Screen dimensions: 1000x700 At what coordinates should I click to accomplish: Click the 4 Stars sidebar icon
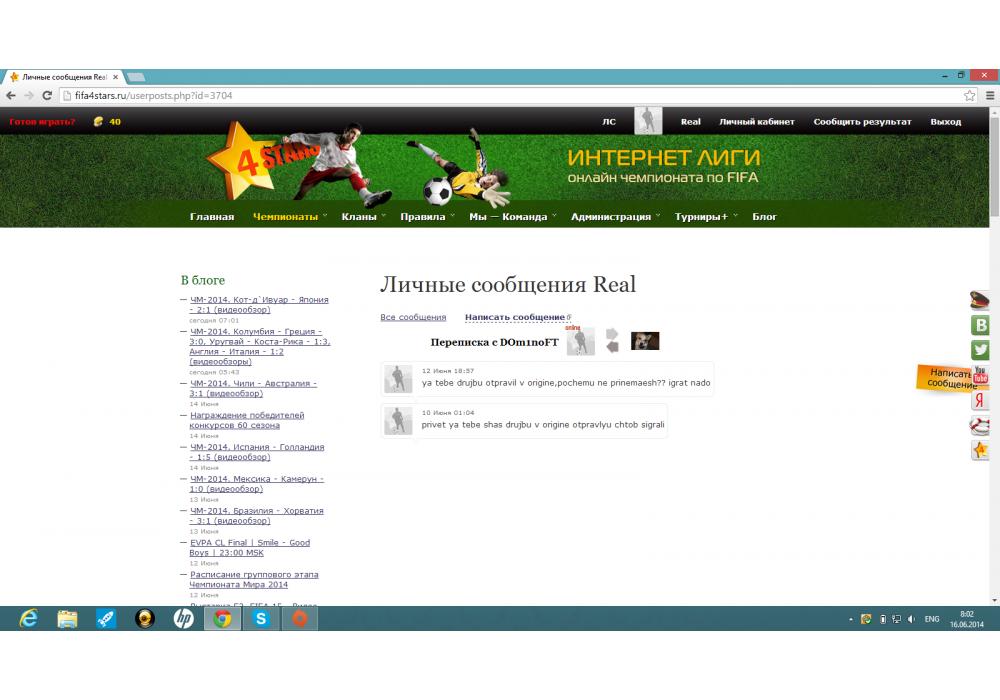tap(980, 450)
